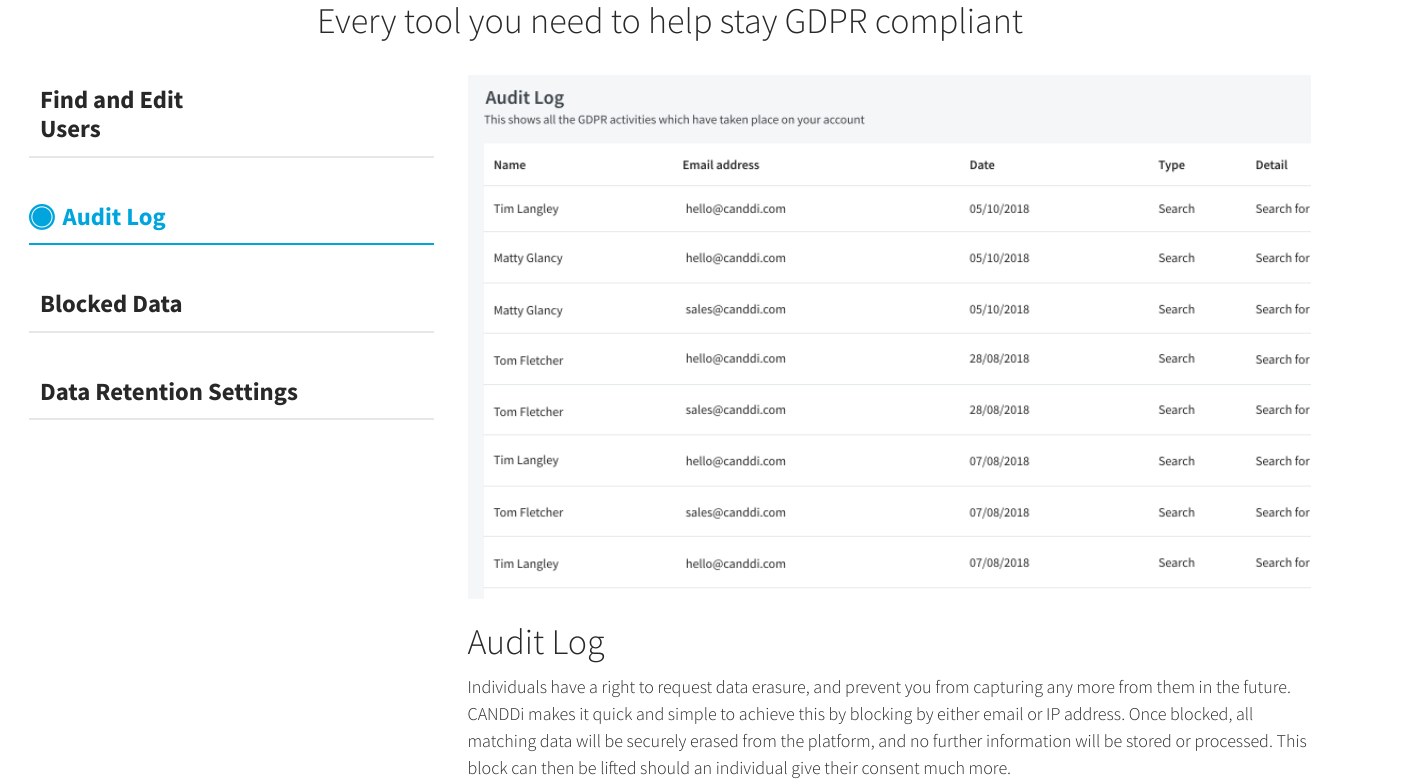The image size is (1405, 784).
Task: Click the Detail column header
Action: pos(1271,165)
